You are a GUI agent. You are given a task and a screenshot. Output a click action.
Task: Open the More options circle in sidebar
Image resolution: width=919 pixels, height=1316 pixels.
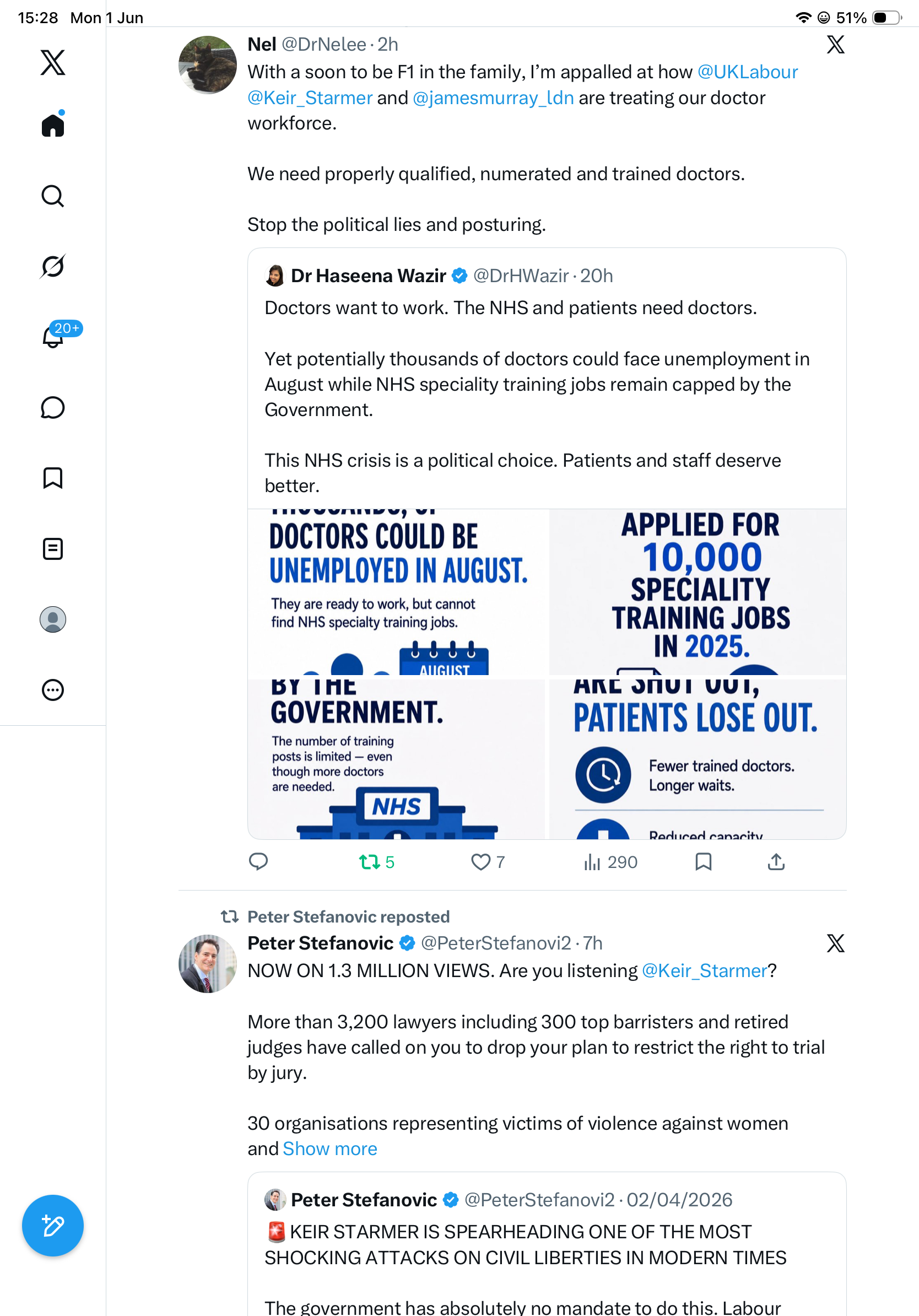tap(53, 690)
